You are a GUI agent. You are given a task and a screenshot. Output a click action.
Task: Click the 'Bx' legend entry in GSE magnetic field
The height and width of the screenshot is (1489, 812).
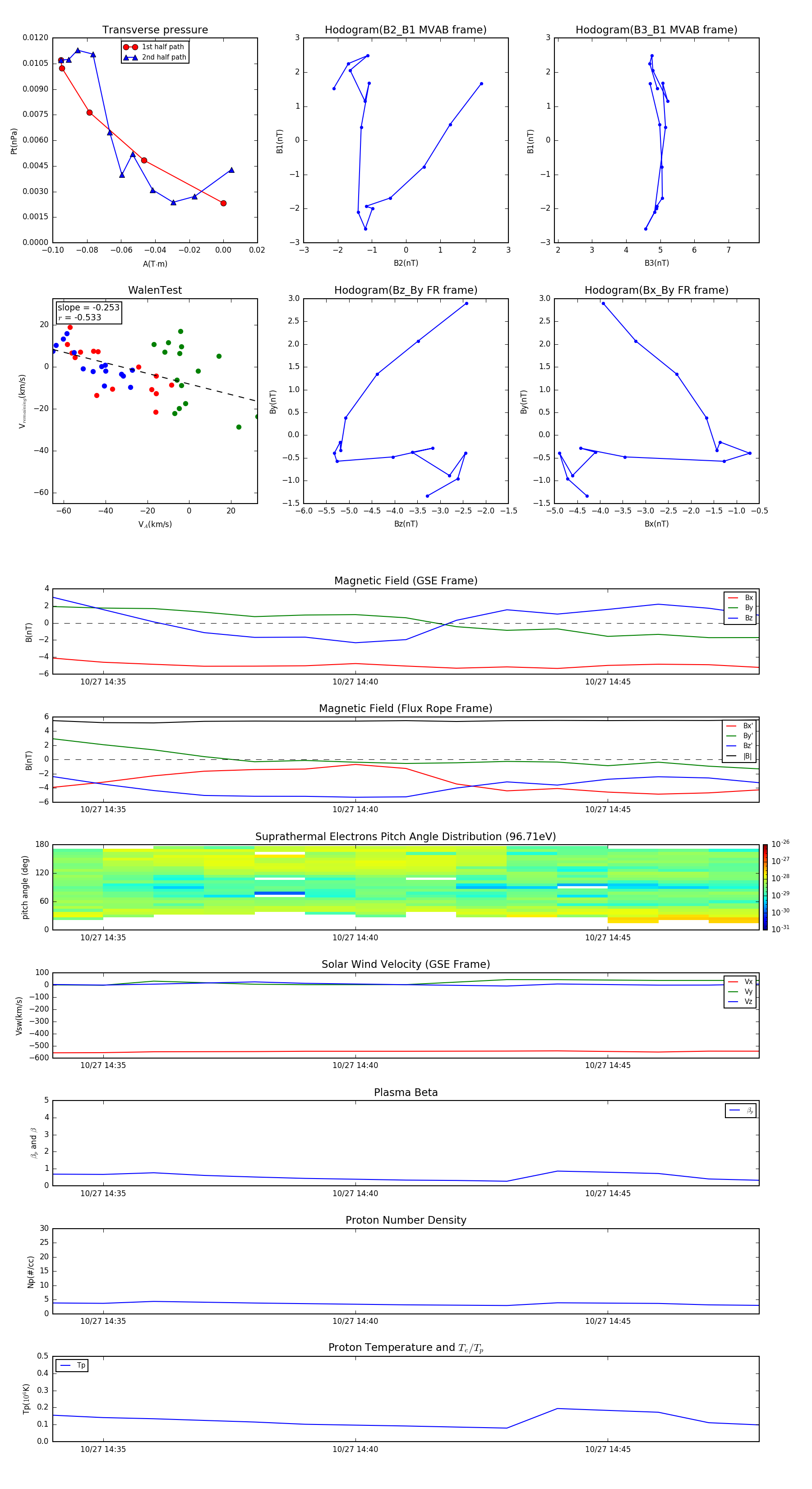coord(740,598)
